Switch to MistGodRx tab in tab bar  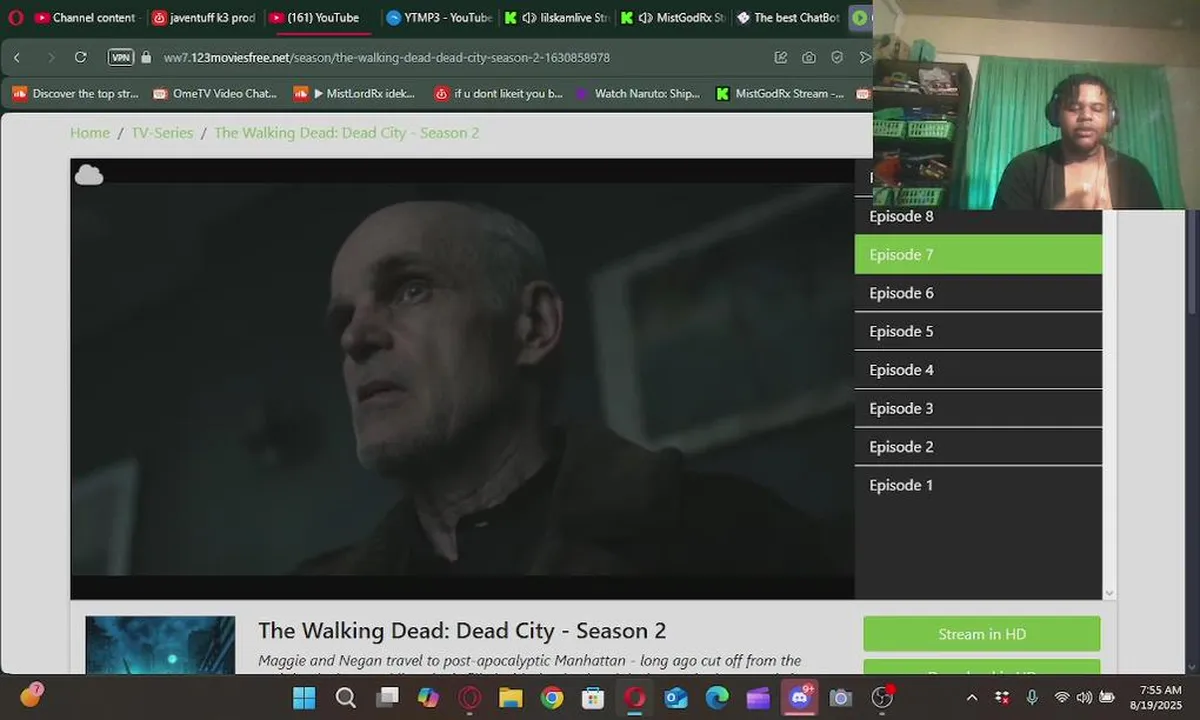672,18
